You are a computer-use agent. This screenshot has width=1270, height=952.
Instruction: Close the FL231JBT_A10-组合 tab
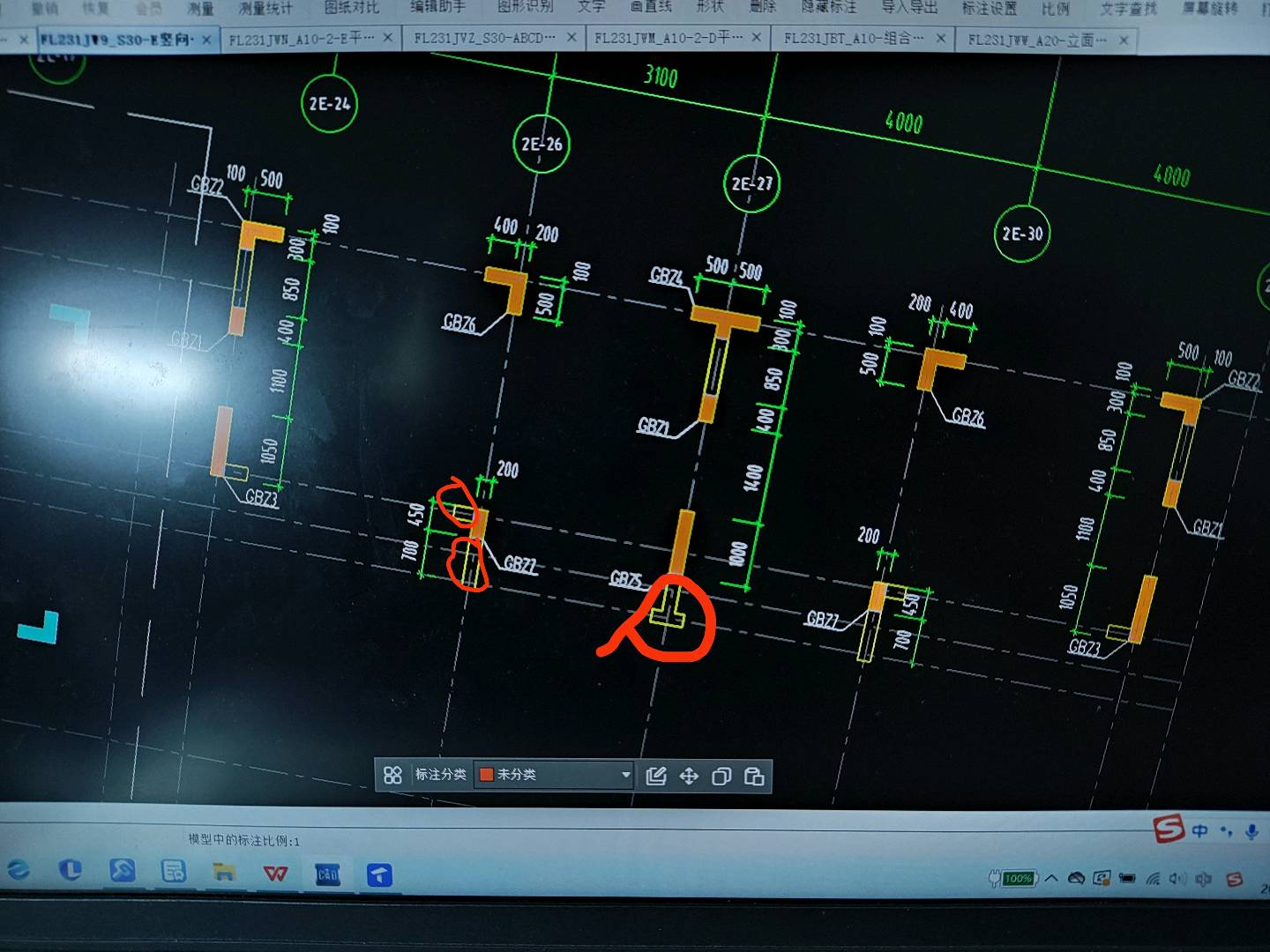click(941, 38)
